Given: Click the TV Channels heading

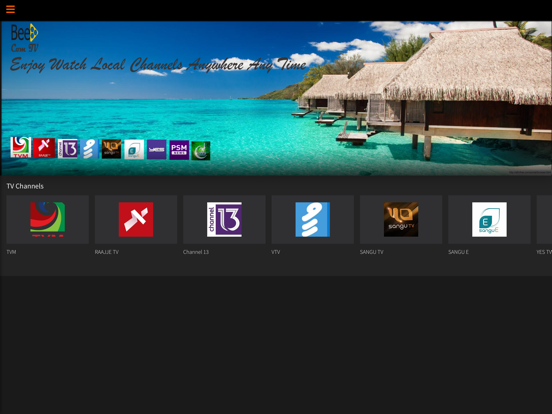Looking at the screenshot, I should click(x=25, y=186).
